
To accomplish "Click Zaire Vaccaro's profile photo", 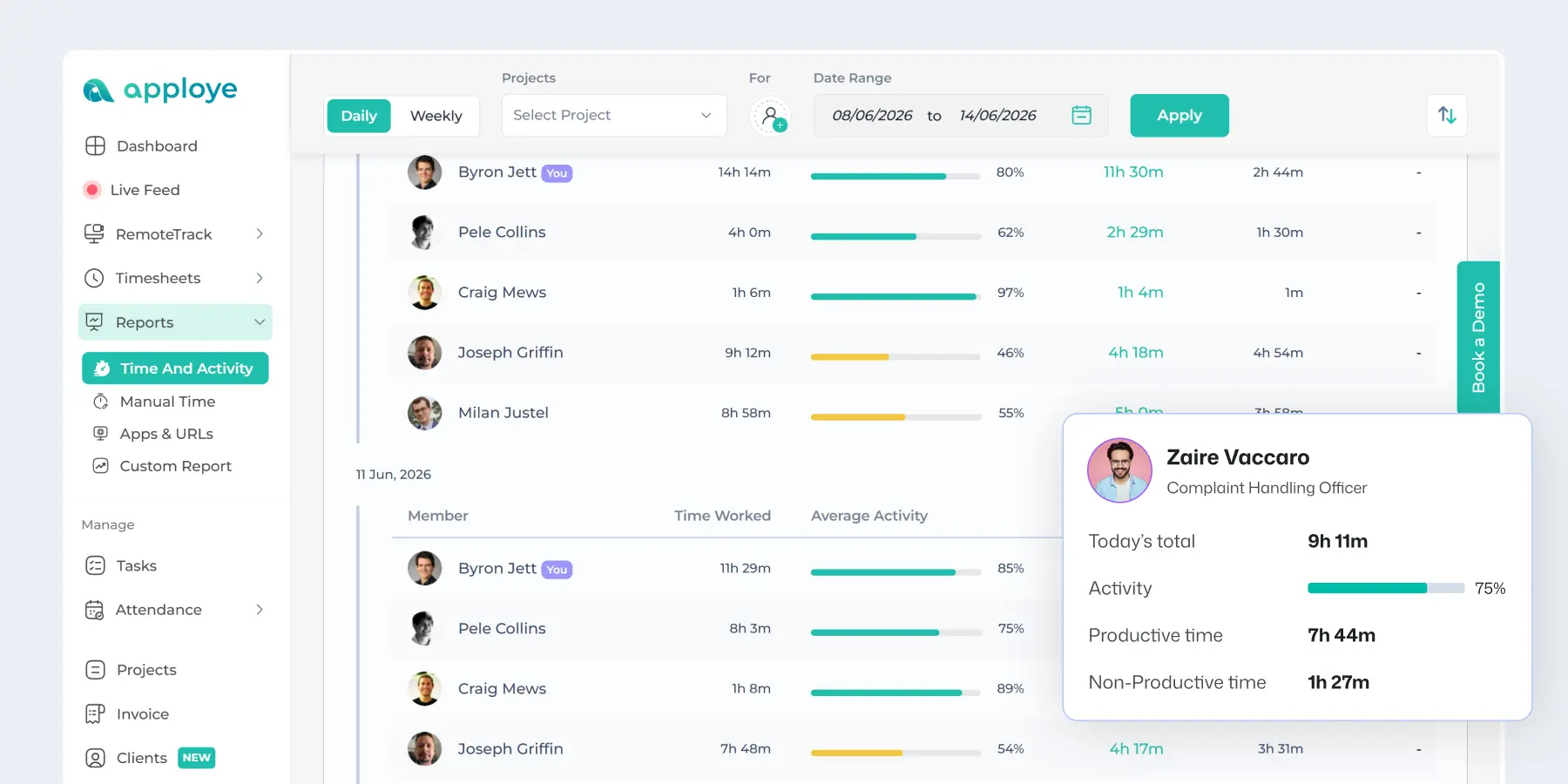I will tap(1119, 470).
